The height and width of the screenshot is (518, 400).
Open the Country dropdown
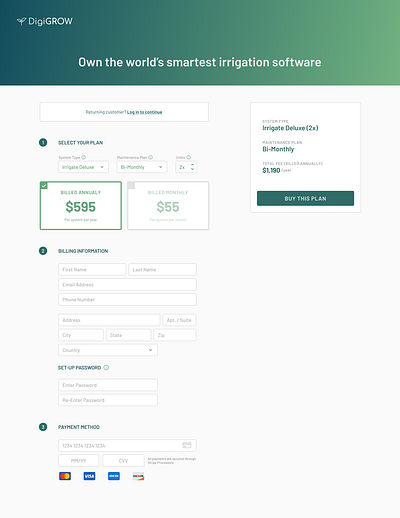108,350
